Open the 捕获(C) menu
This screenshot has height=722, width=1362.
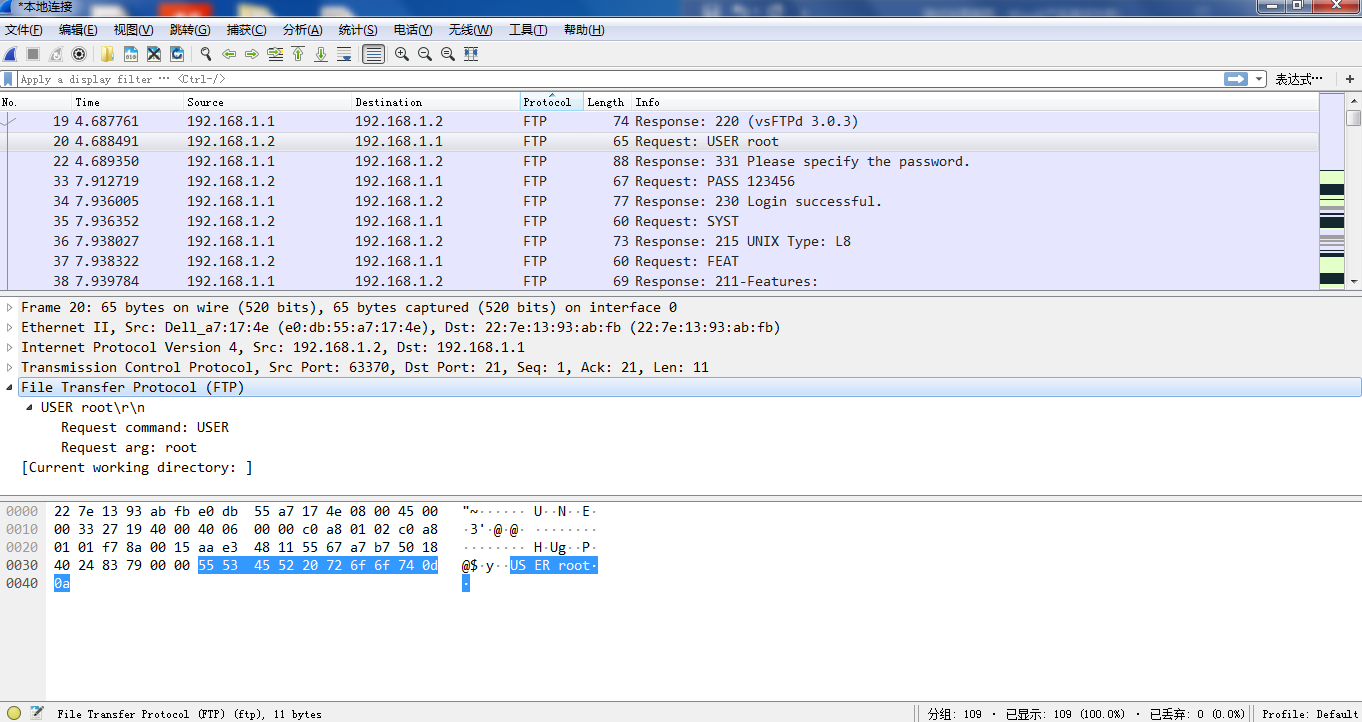[246, 30]
